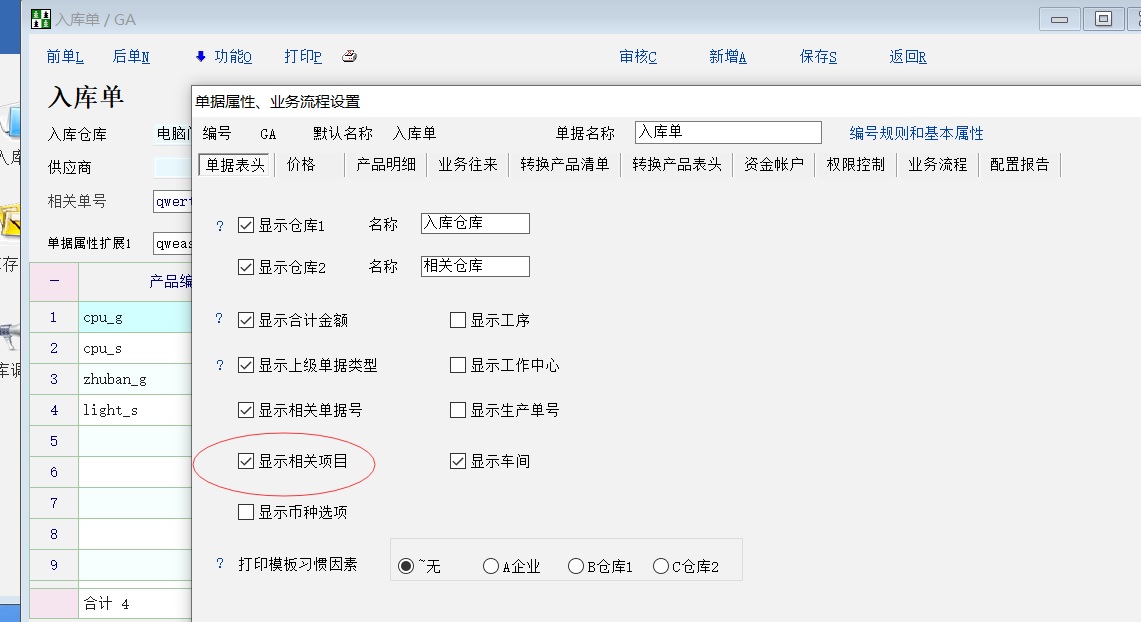Open the 权限控制 tab

pyautogui.click(x=855, y=165)
